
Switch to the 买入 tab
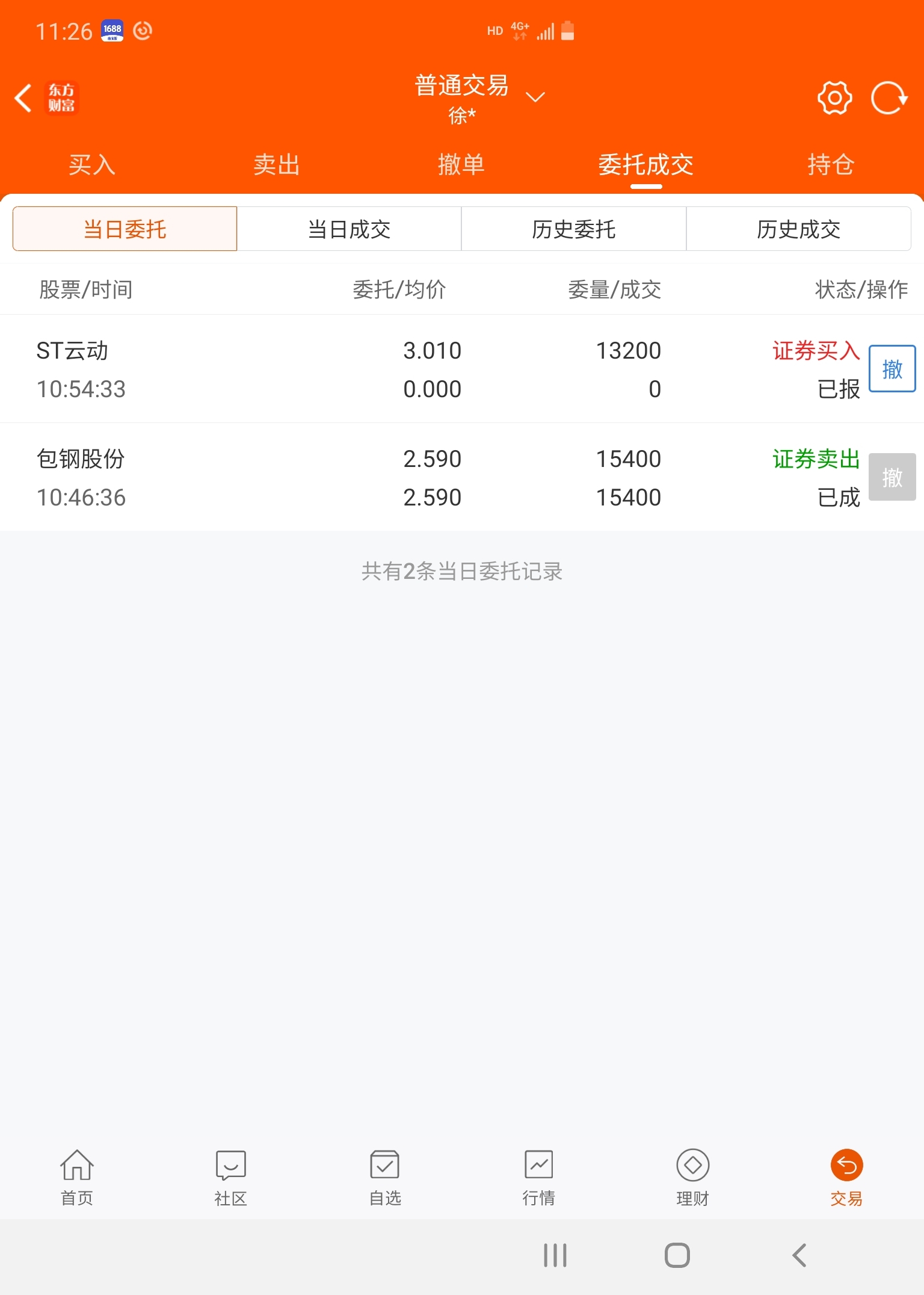(92, 164)
